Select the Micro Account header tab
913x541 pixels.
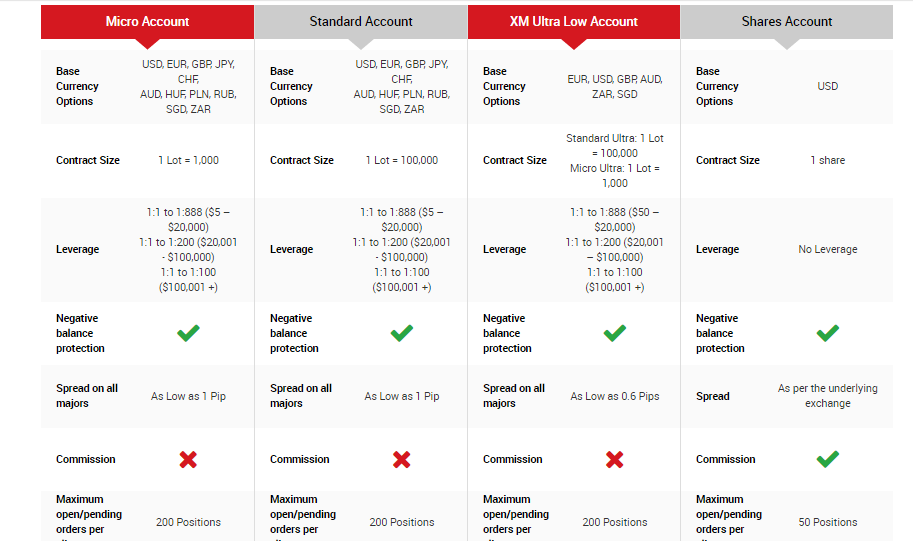147,22
